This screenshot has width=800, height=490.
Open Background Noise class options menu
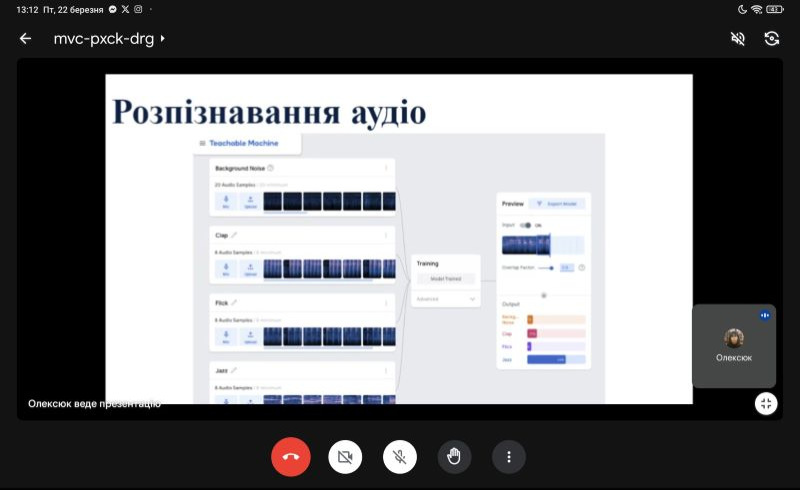[x=386, y=168]
